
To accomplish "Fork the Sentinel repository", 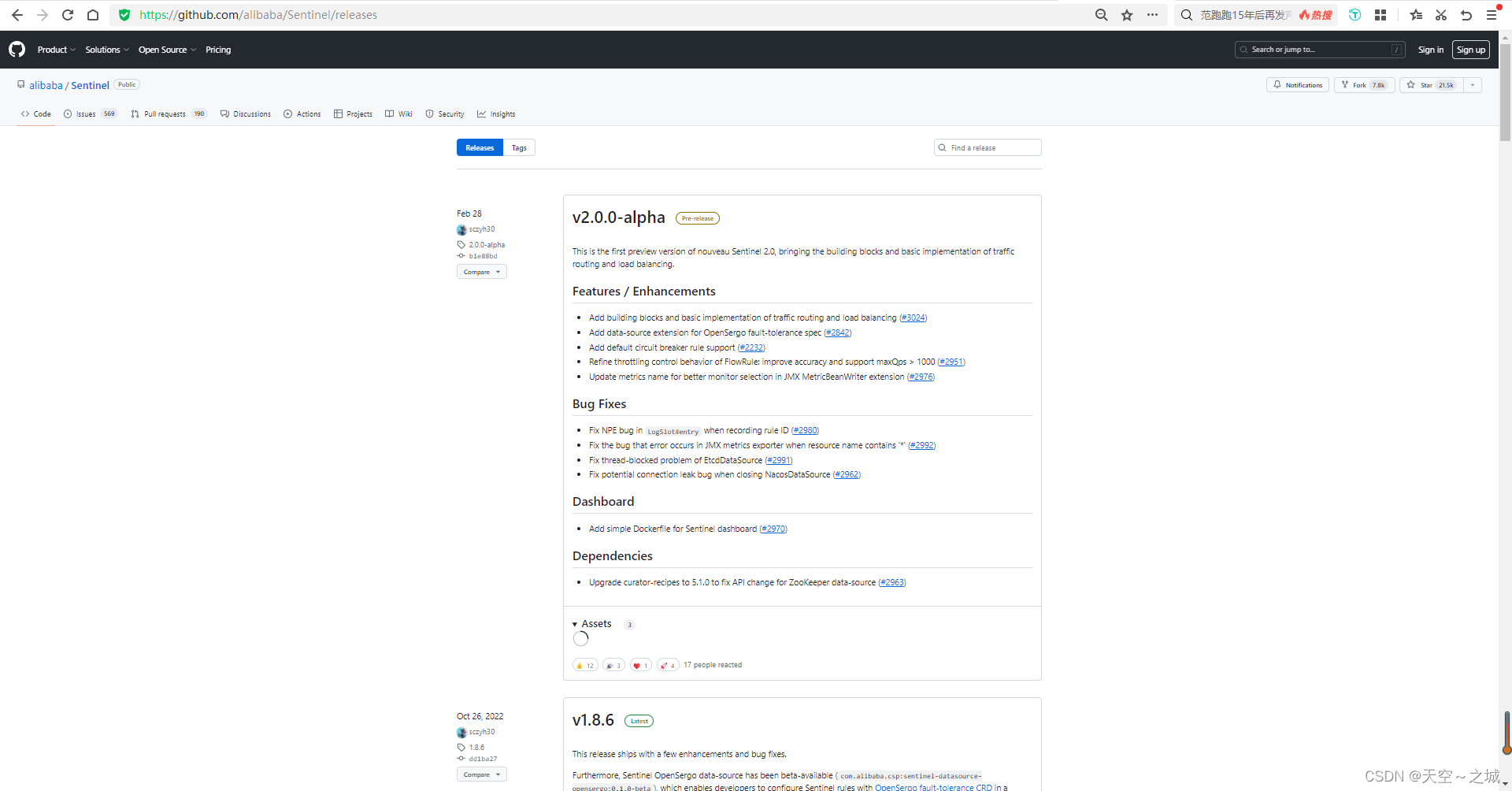I will pos(1365,85).
